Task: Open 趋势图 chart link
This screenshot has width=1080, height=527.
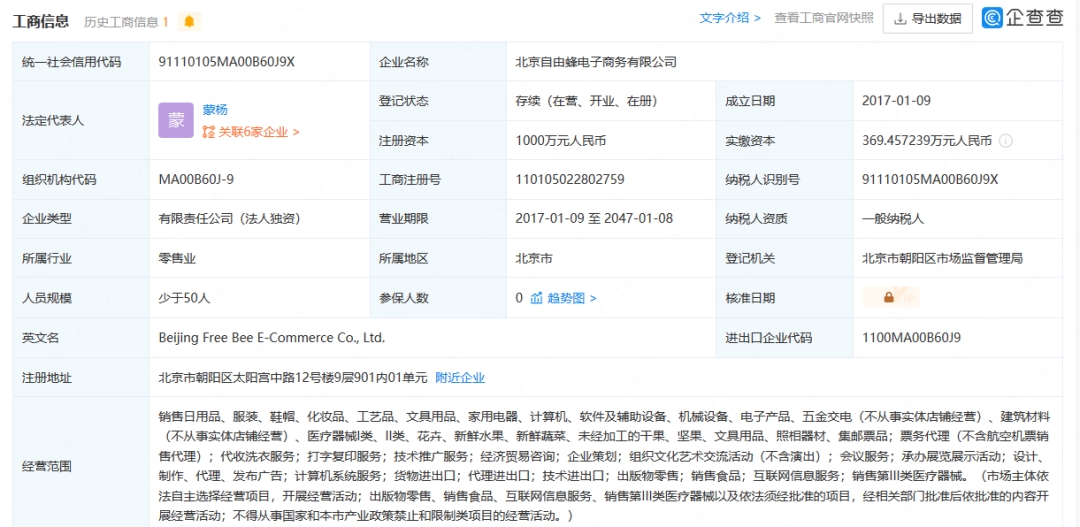Action: (563, 298)
